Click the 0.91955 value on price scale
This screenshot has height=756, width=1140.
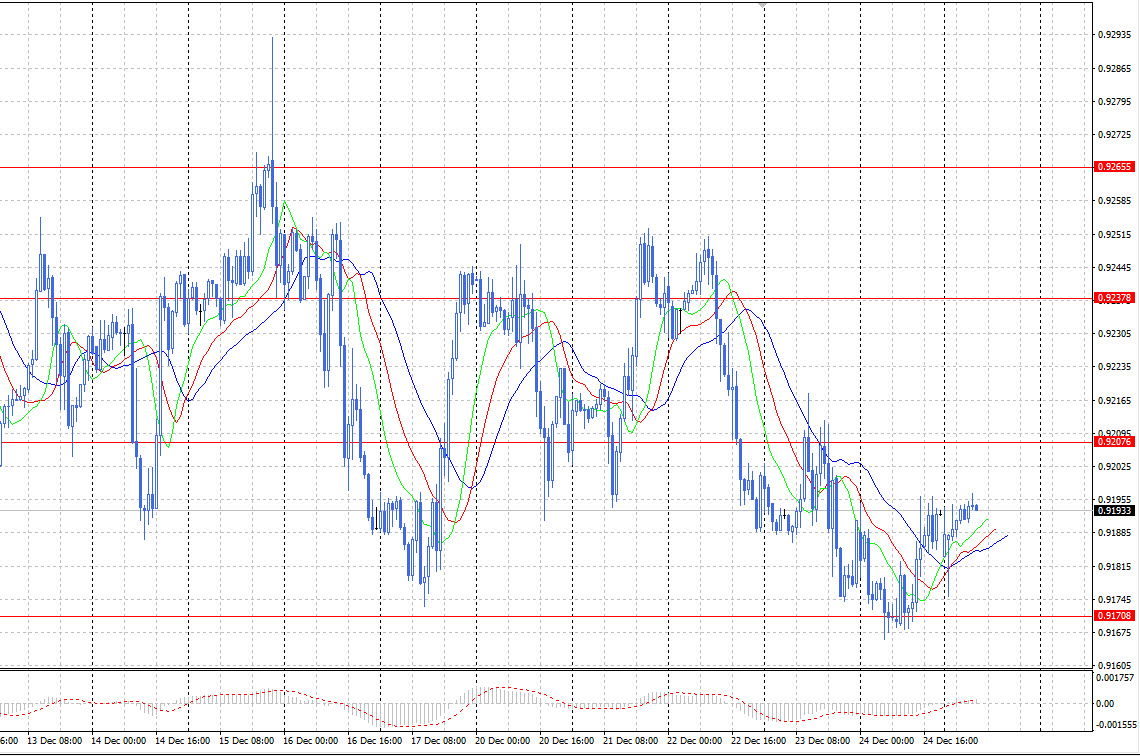1115,500
